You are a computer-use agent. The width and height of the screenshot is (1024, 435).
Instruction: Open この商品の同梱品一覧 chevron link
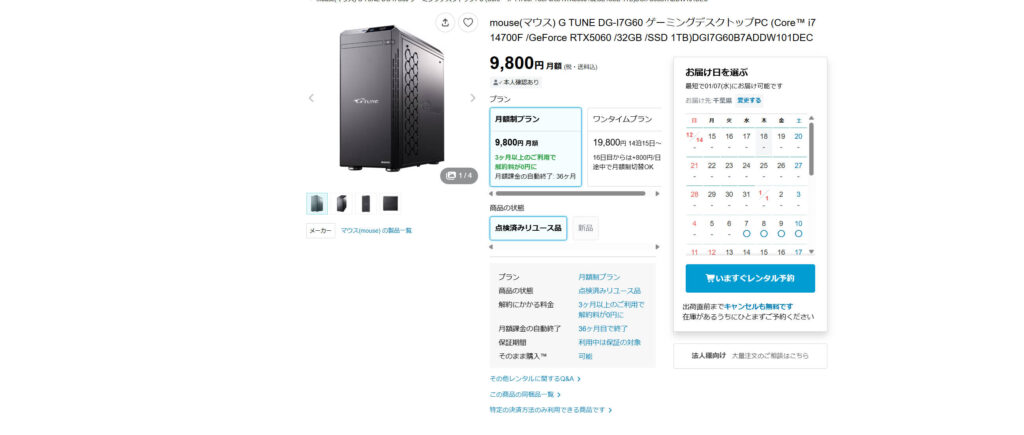(x=525, y=395)
